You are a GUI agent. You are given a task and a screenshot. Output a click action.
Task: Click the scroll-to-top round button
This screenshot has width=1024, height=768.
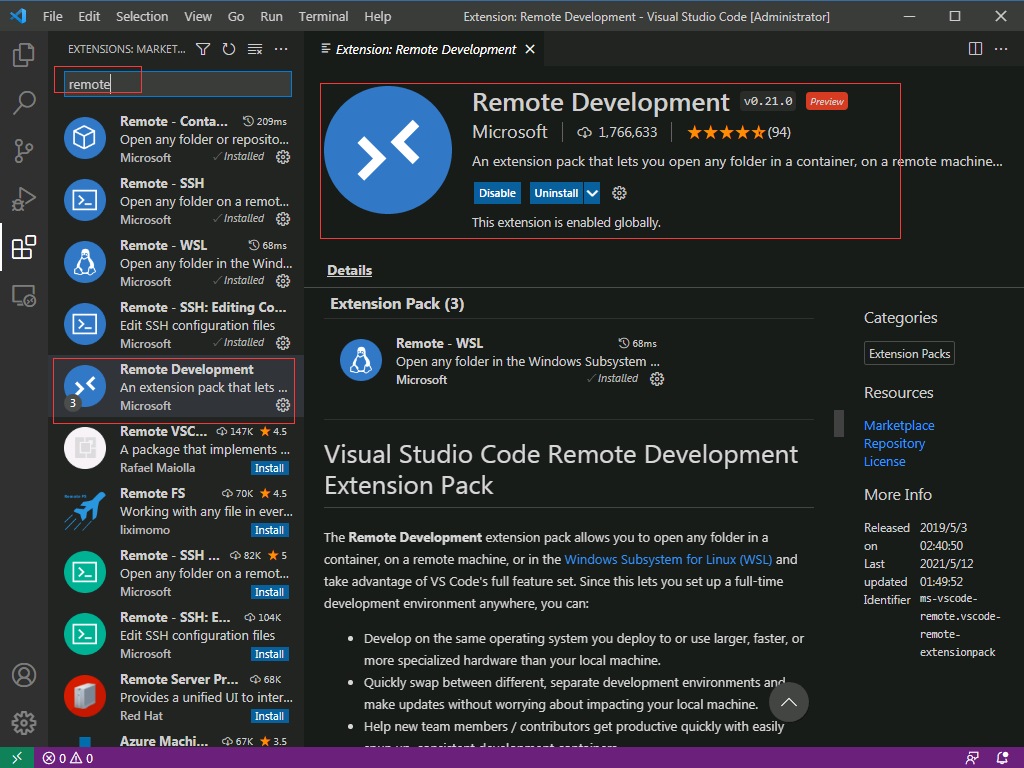tap(789, 703)
